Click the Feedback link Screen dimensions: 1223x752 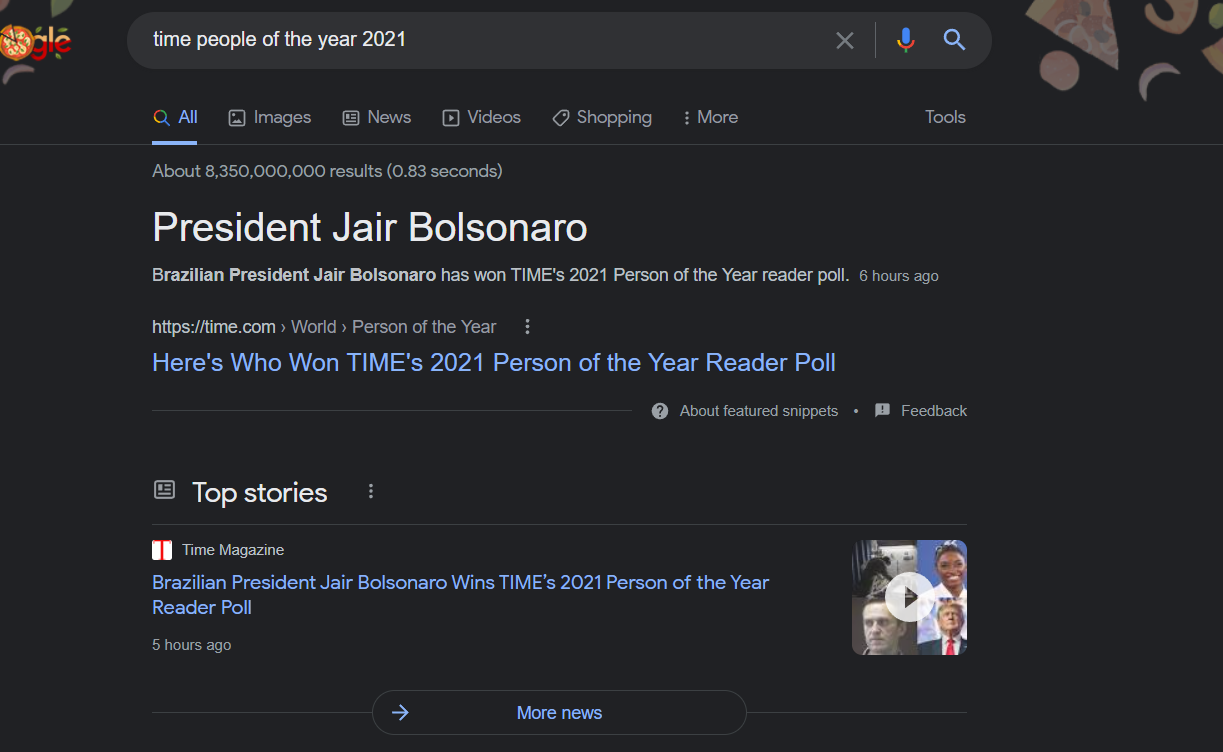point(934,411)
